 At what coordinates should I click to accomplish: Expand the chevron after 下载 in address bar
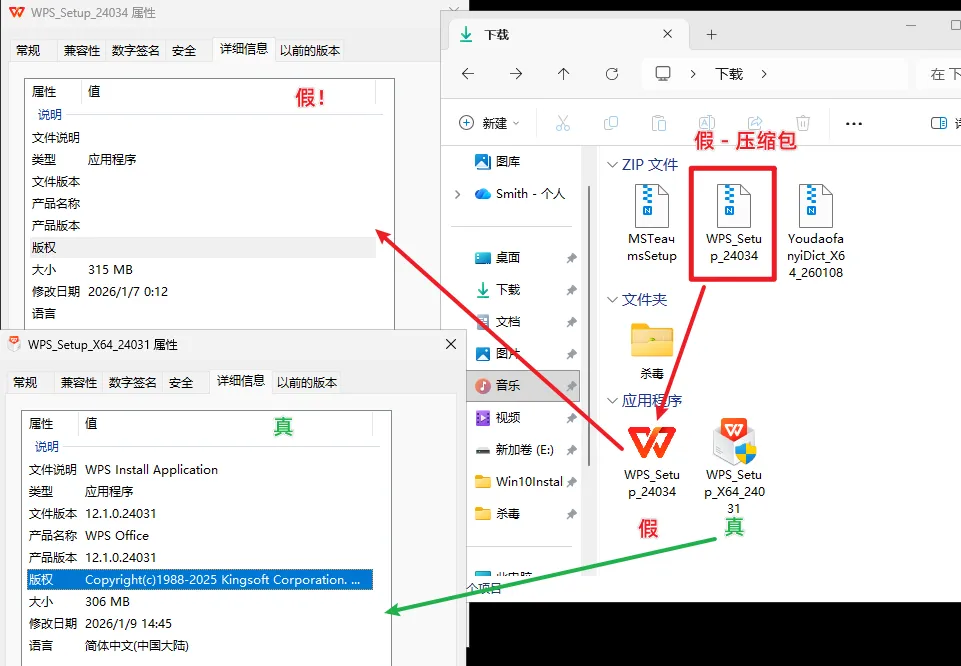click(764, 74)
